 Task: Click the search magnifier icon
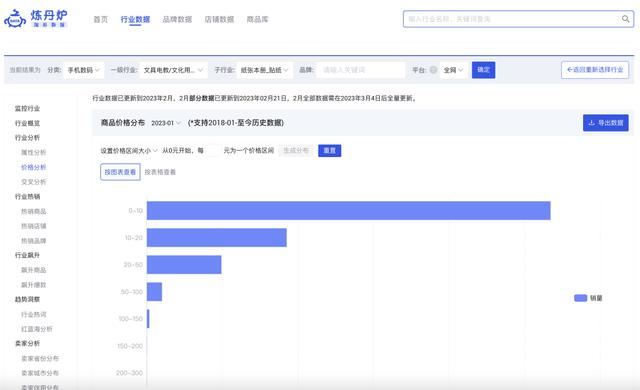click(625, 19)
